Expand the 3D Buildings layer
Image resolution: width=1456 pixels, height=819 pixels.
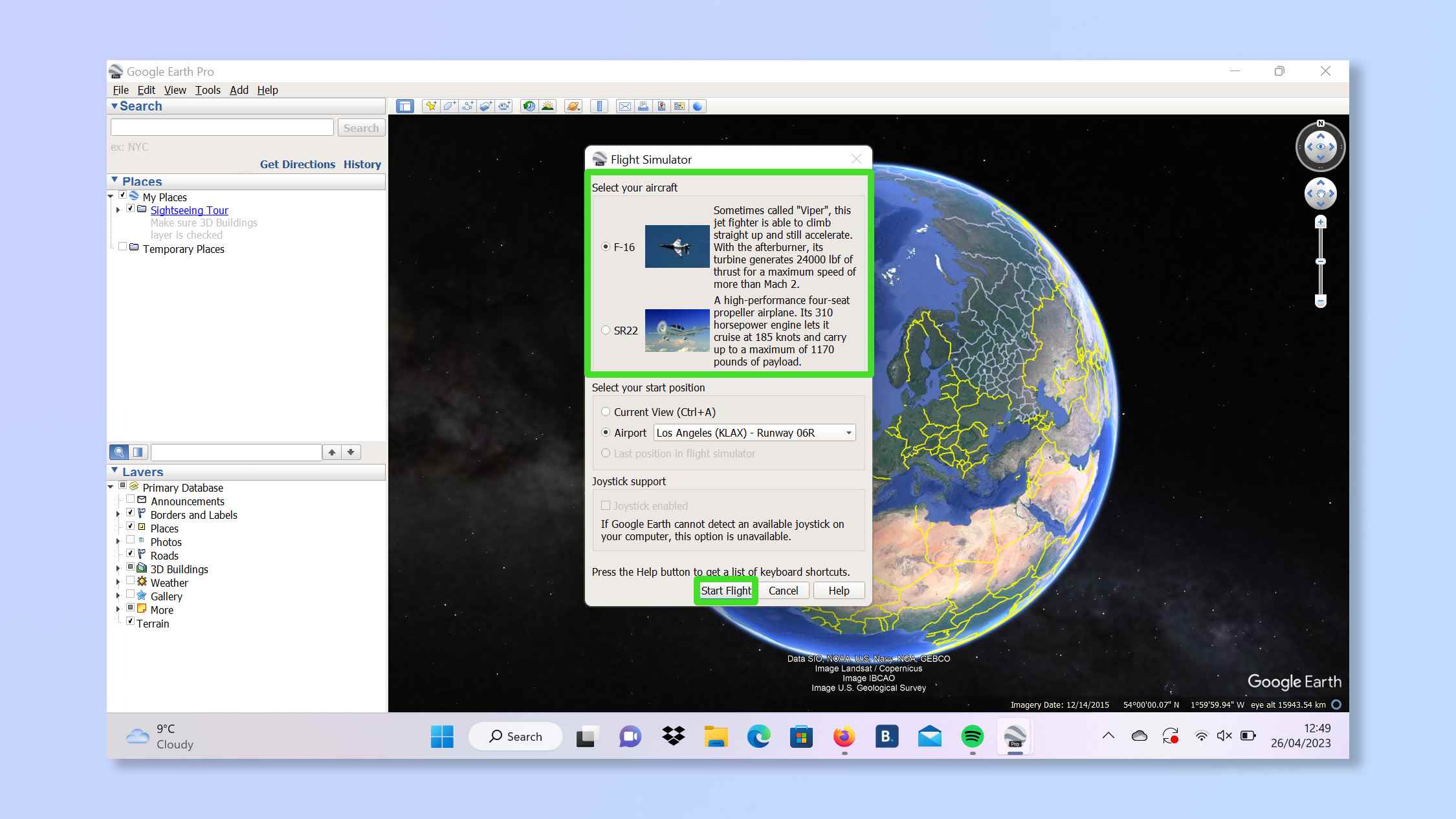point(118,568)
